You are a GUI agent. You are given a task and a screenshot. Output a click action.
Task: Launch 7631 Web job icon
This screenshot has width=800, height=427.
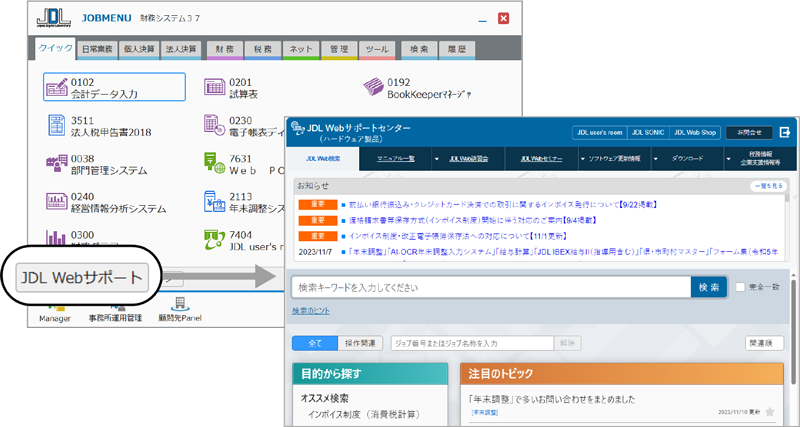[214, 164]
